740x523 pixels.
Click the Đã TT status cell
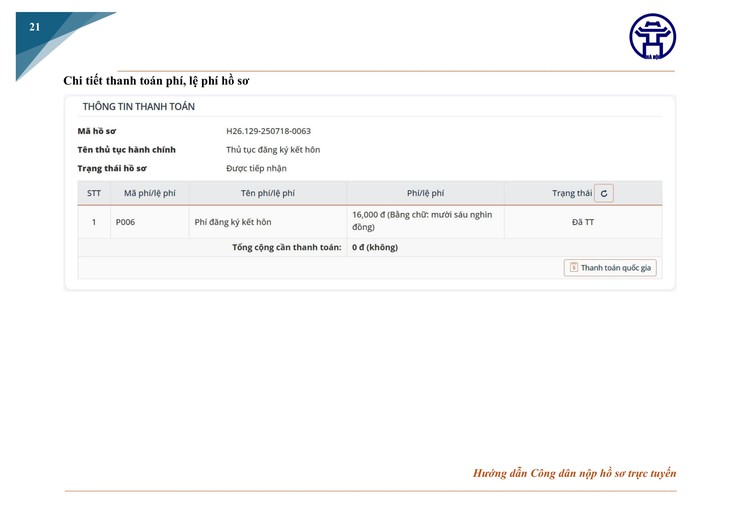click(x=582, y=222)
